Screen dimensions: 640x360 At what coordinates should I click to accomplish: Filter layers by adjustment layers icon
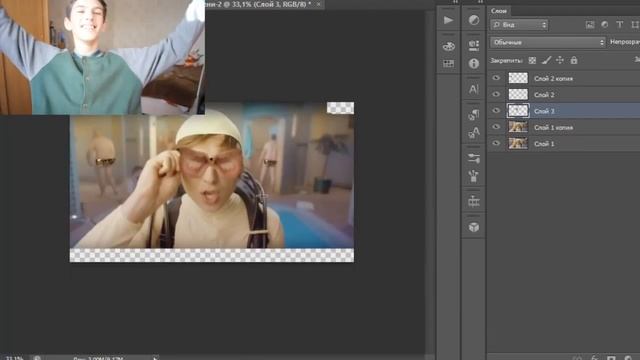pyautogui.click(x=604, y=25)
